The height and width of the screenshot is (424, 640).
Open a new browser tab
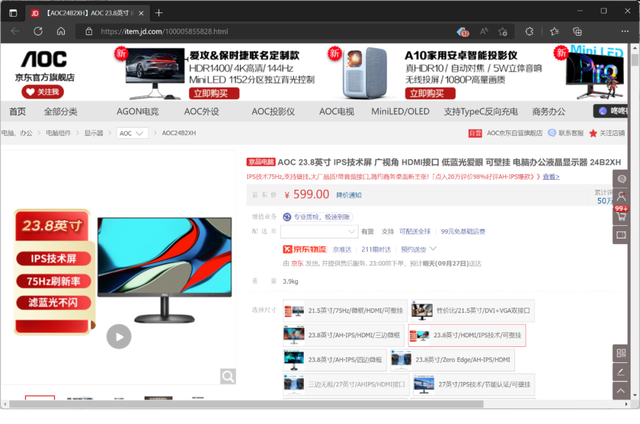pos(159,13)
